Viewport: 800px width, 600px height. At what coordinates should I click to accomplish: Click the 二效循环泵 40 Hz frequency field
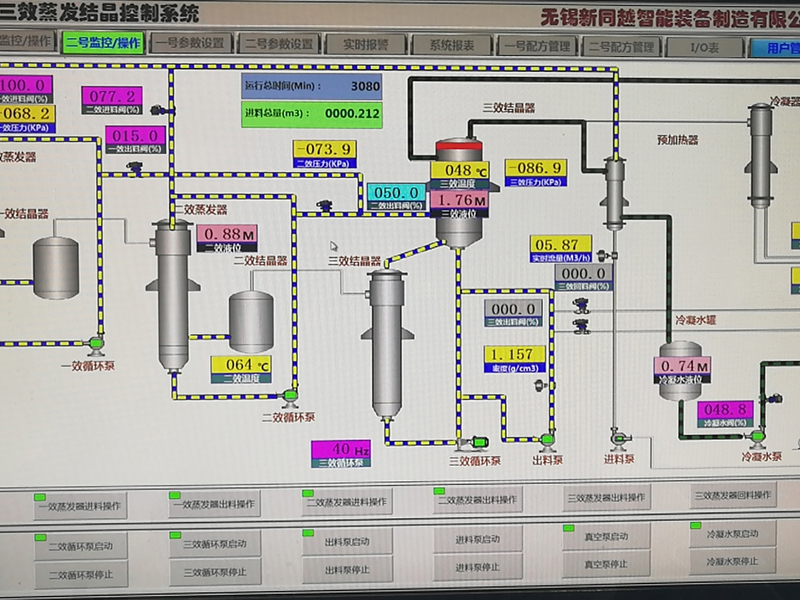coord(340,450)
